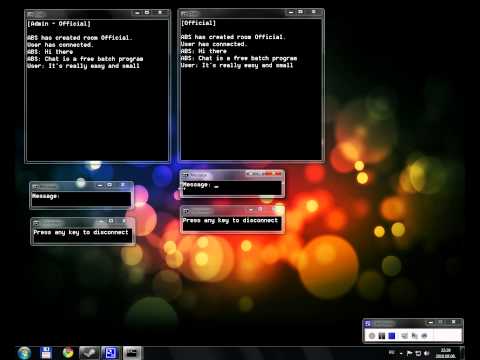480x360 pixels.
Task: Click the '[Admin - Official]' header text
Action: 59,24
